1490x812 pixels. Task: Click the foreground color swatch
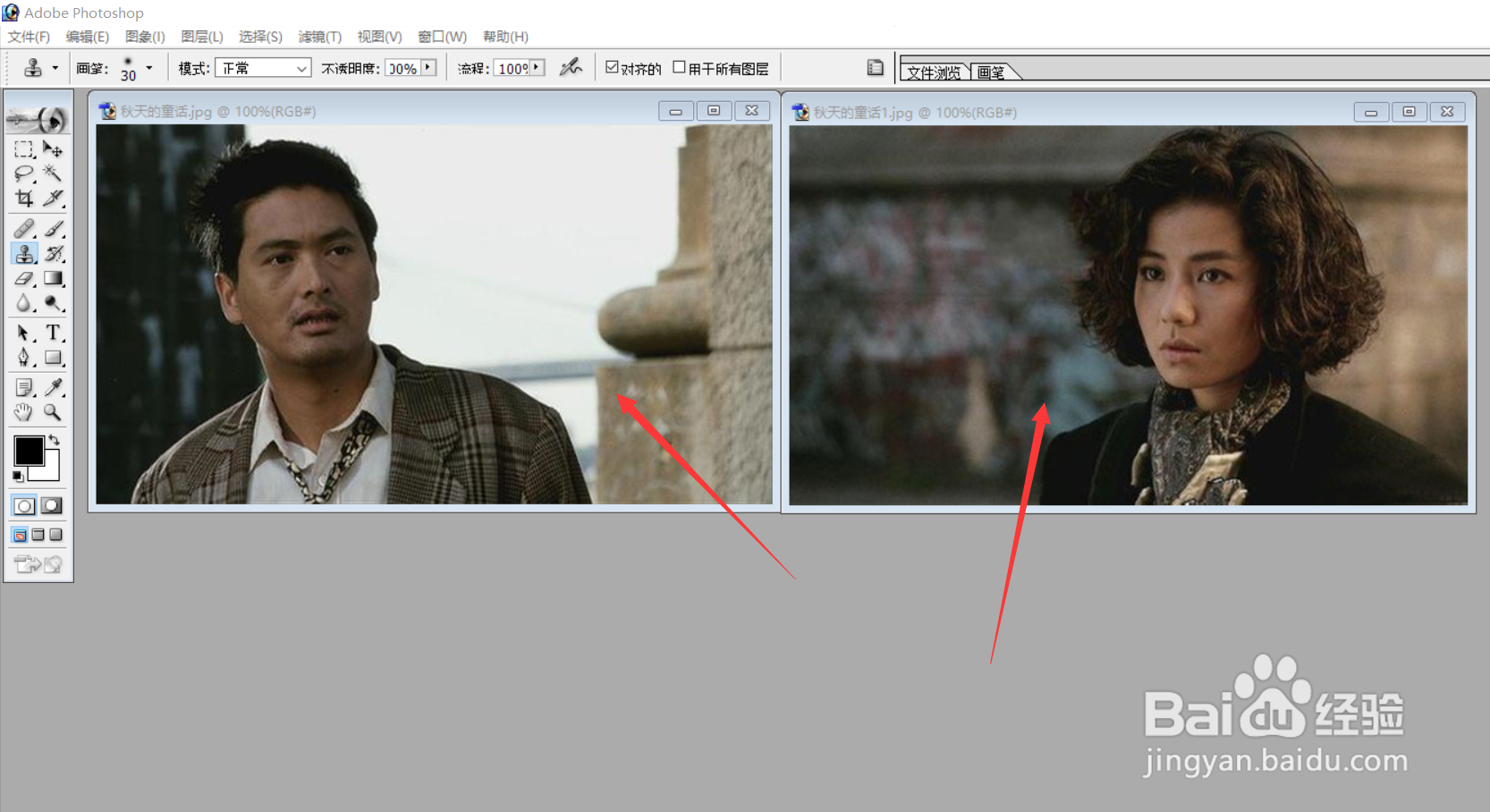[x=29, y=451]
